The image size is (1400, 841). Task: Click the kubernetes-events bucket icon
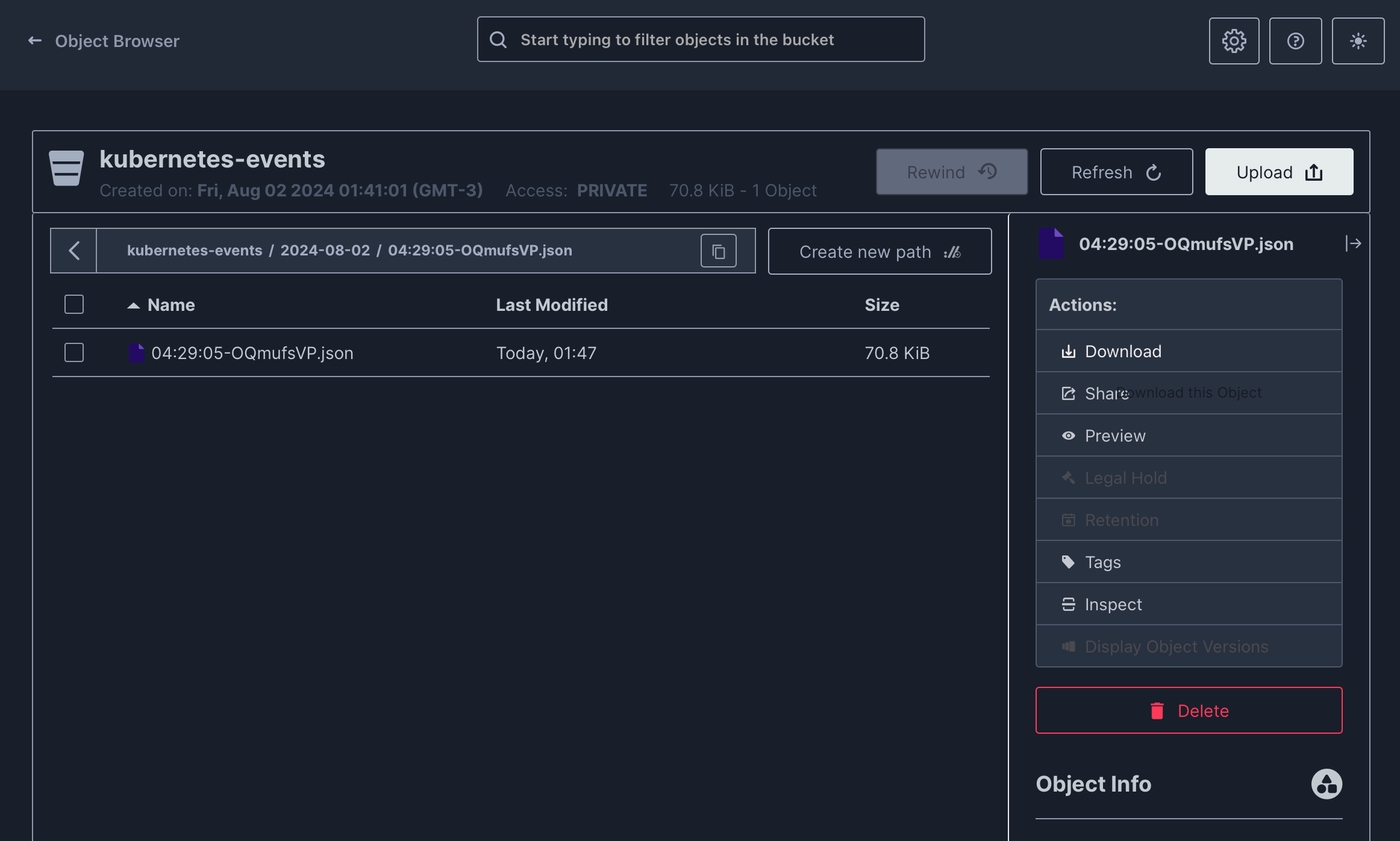67,168
